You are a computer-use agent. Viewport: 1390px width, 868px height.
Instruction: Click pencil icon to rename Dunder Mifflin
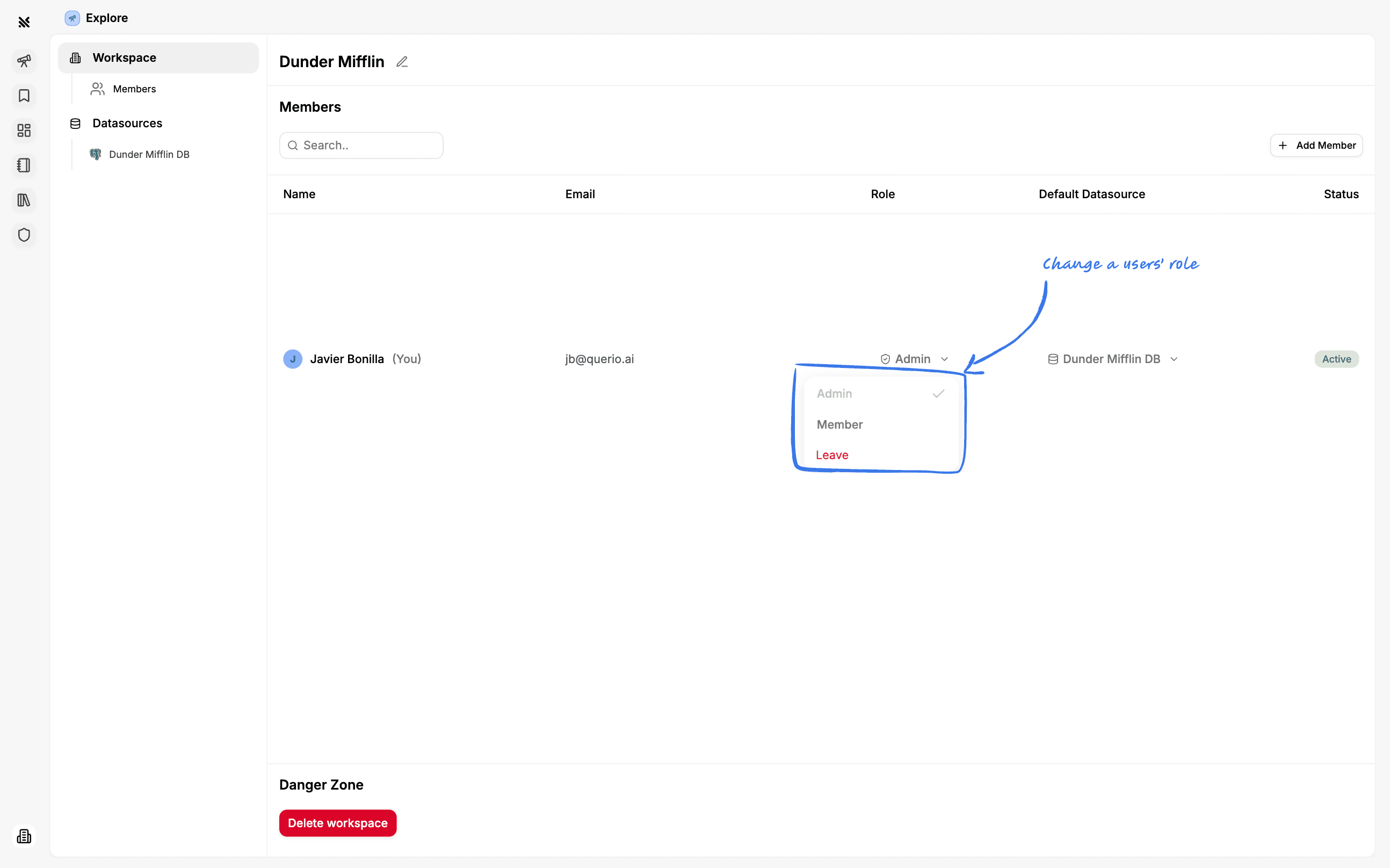point(402,62)
